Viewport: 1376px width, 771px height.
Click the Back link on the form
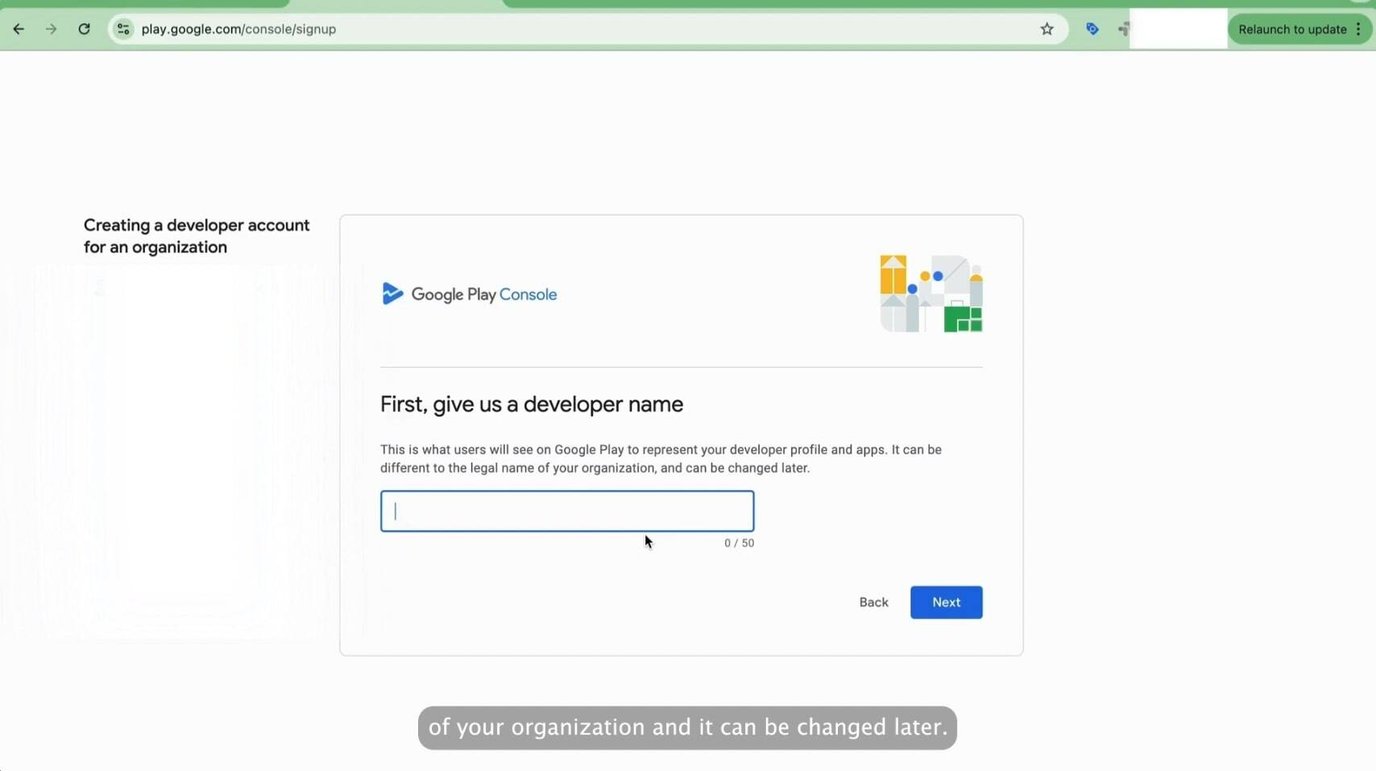coord(872,602)
